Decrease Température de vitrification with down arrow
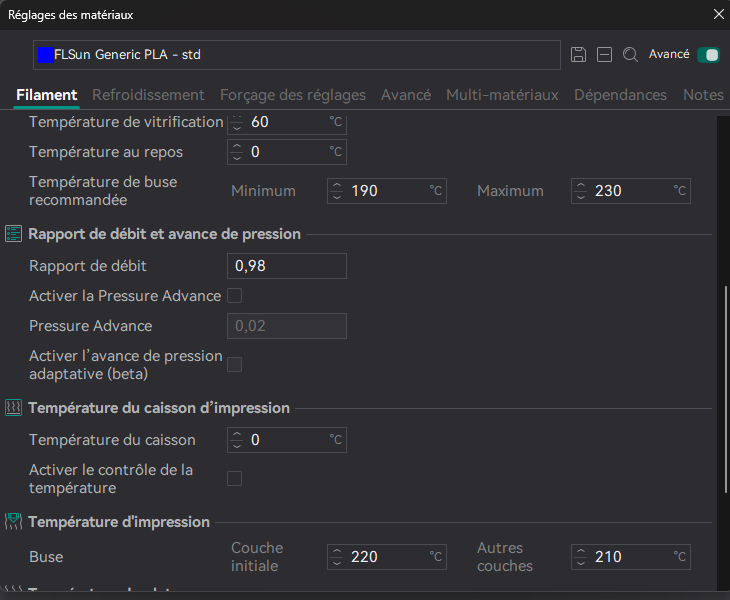The image size is (730, 600). click(x=237, y=128)
